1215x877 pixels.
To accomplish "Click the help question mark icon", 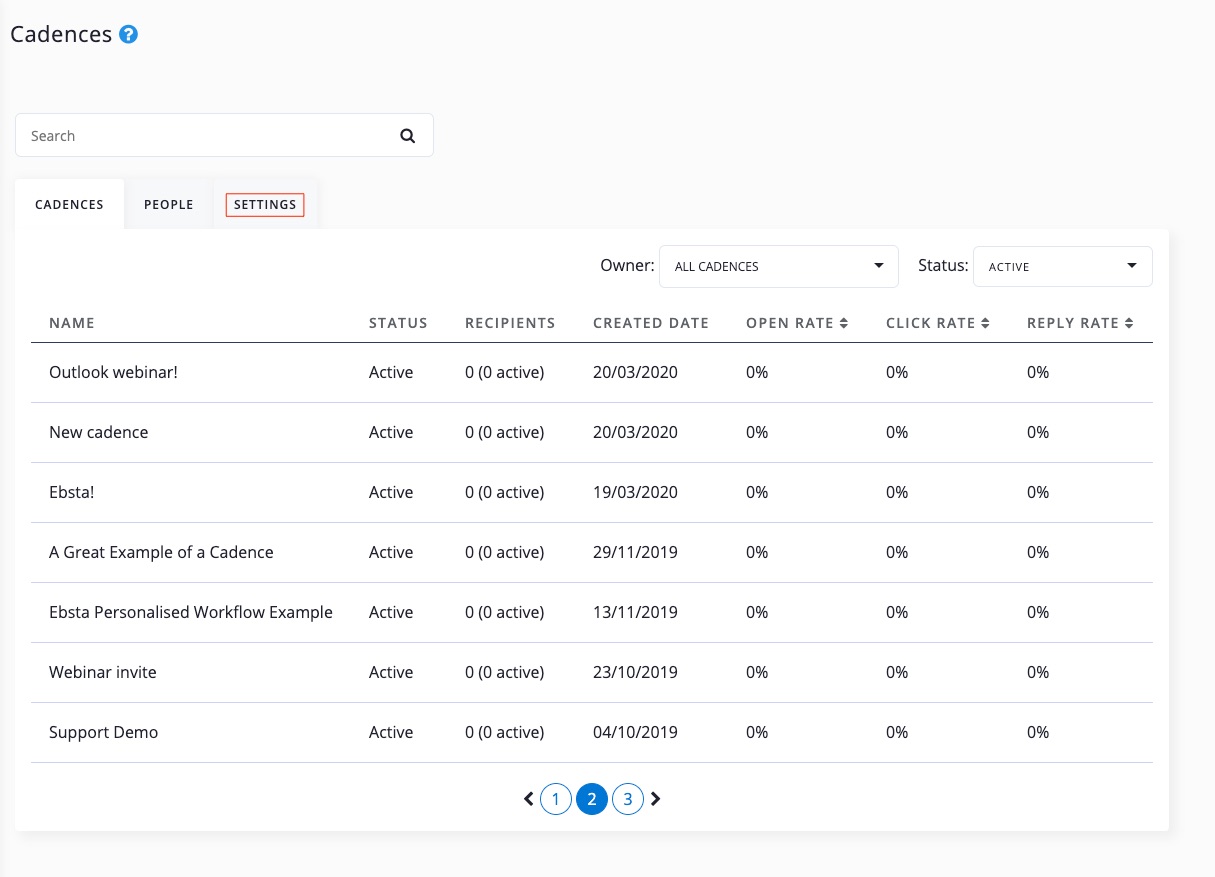I will click(x=128, y=35).
